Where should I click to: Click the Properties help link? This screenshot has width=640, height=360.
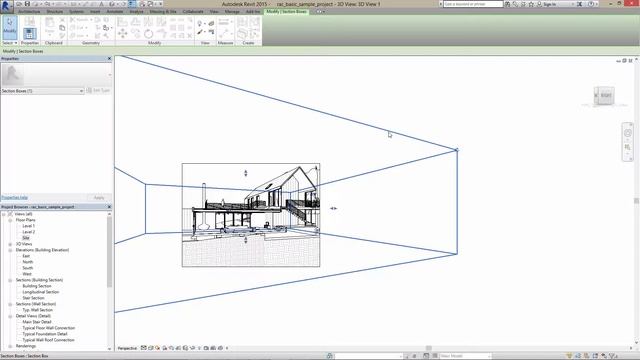(14, 198)
